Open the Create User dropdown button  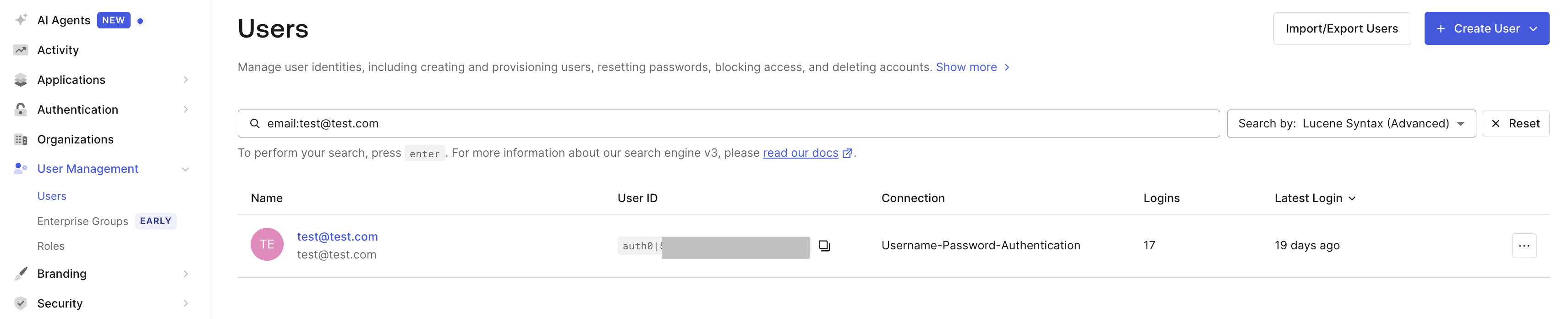point(1486,28)
